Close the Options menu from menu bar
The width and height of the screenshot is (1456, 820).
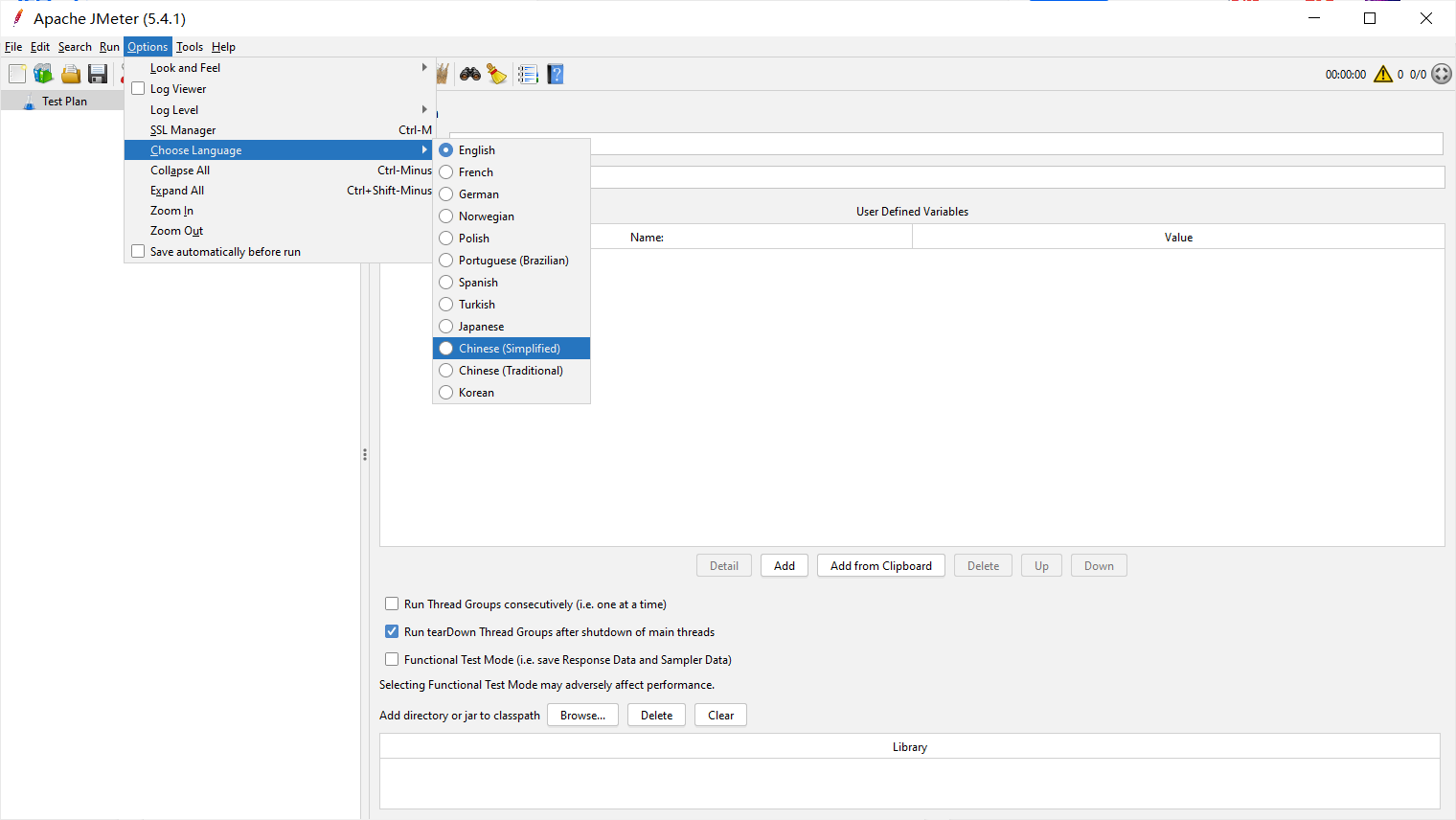point(148,47)
